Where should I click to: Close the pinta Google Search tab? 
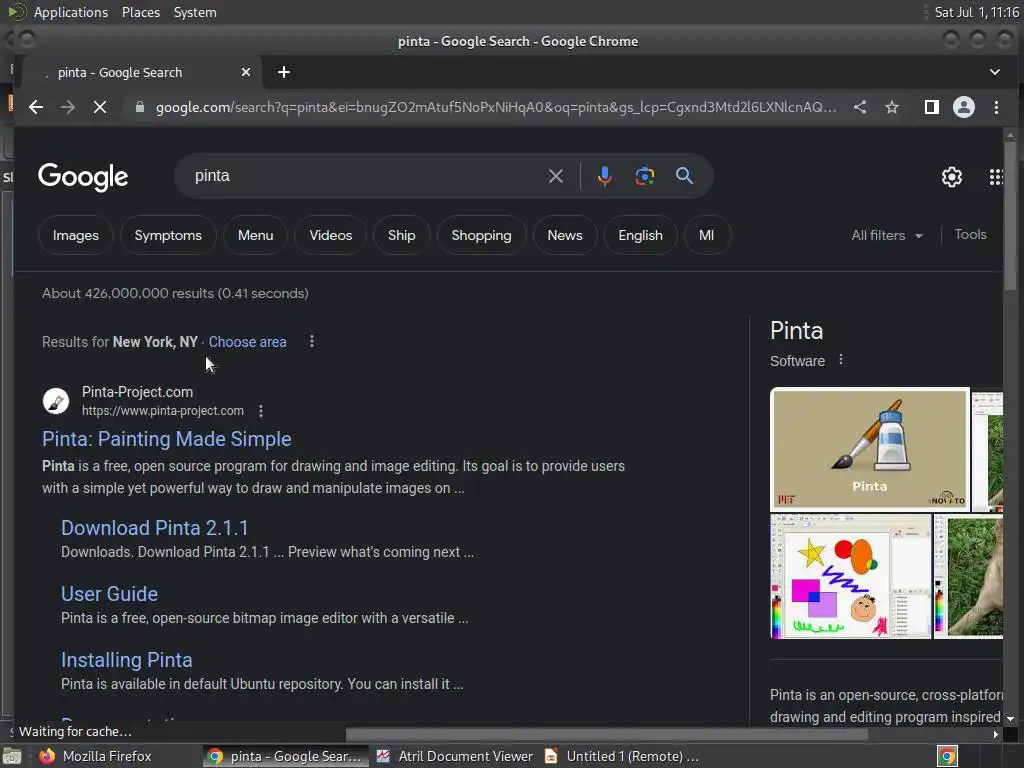tap(246, 72)
